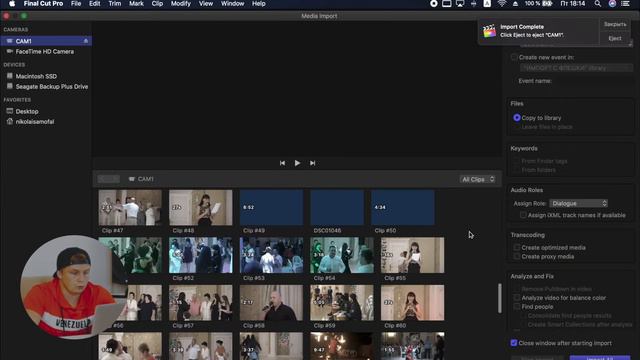Viewport: 640px width, 360px height.
Task: Open the Window menu
Action: click(232, 4)
